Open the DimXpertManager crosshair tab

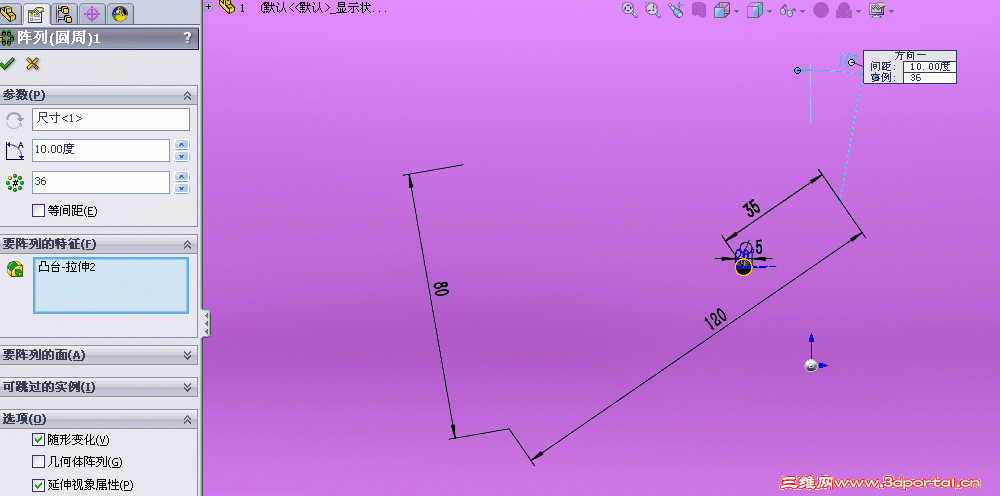pyautogui.click(x=92, y=12)
